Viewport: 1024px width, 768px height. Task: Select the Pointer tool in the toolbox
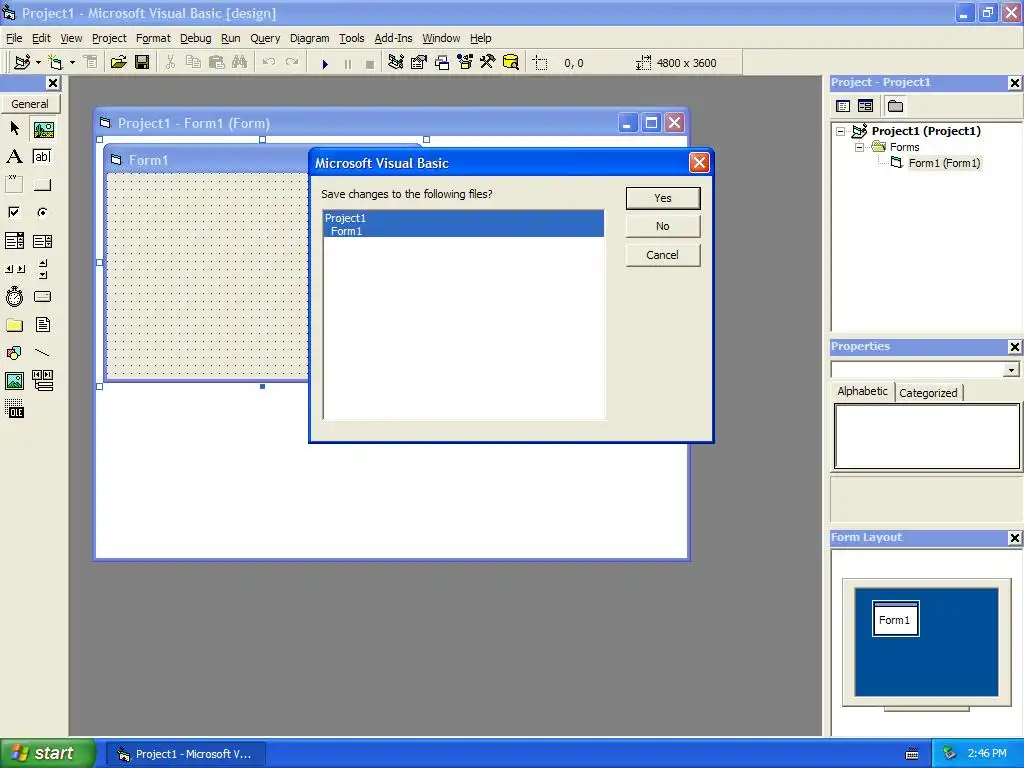tap(14, 129)
